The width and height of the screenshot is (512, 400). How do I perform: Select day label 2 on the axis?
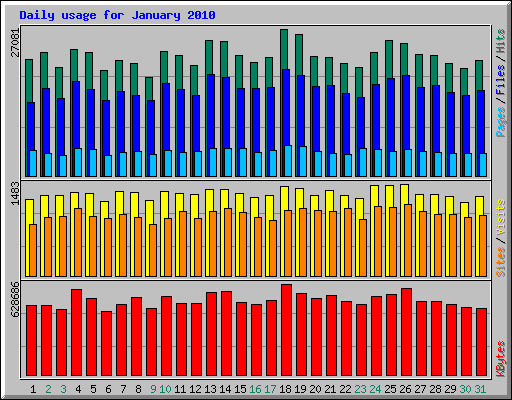[48, 389]
